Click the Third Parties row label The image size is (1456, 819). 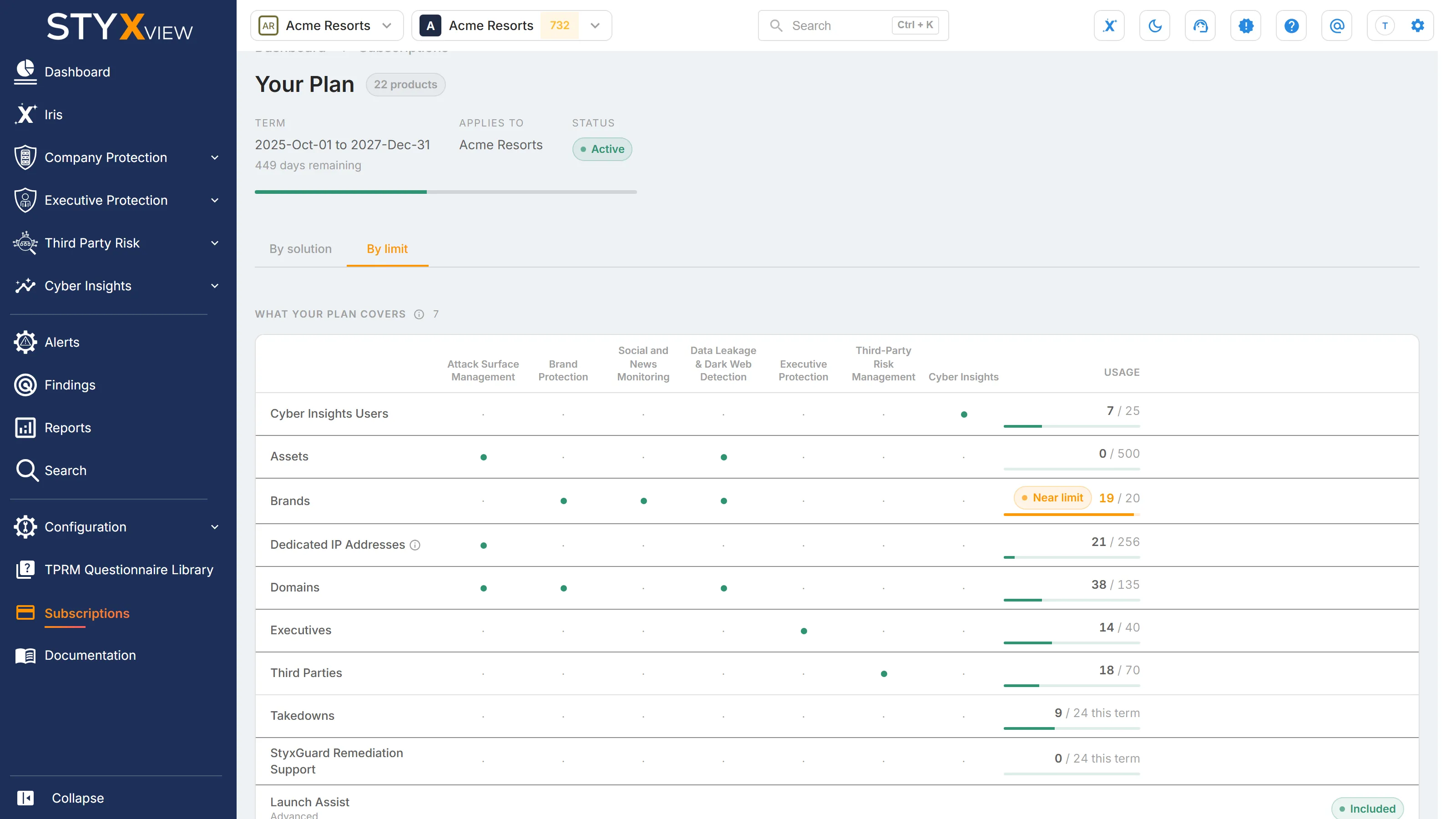306,672
